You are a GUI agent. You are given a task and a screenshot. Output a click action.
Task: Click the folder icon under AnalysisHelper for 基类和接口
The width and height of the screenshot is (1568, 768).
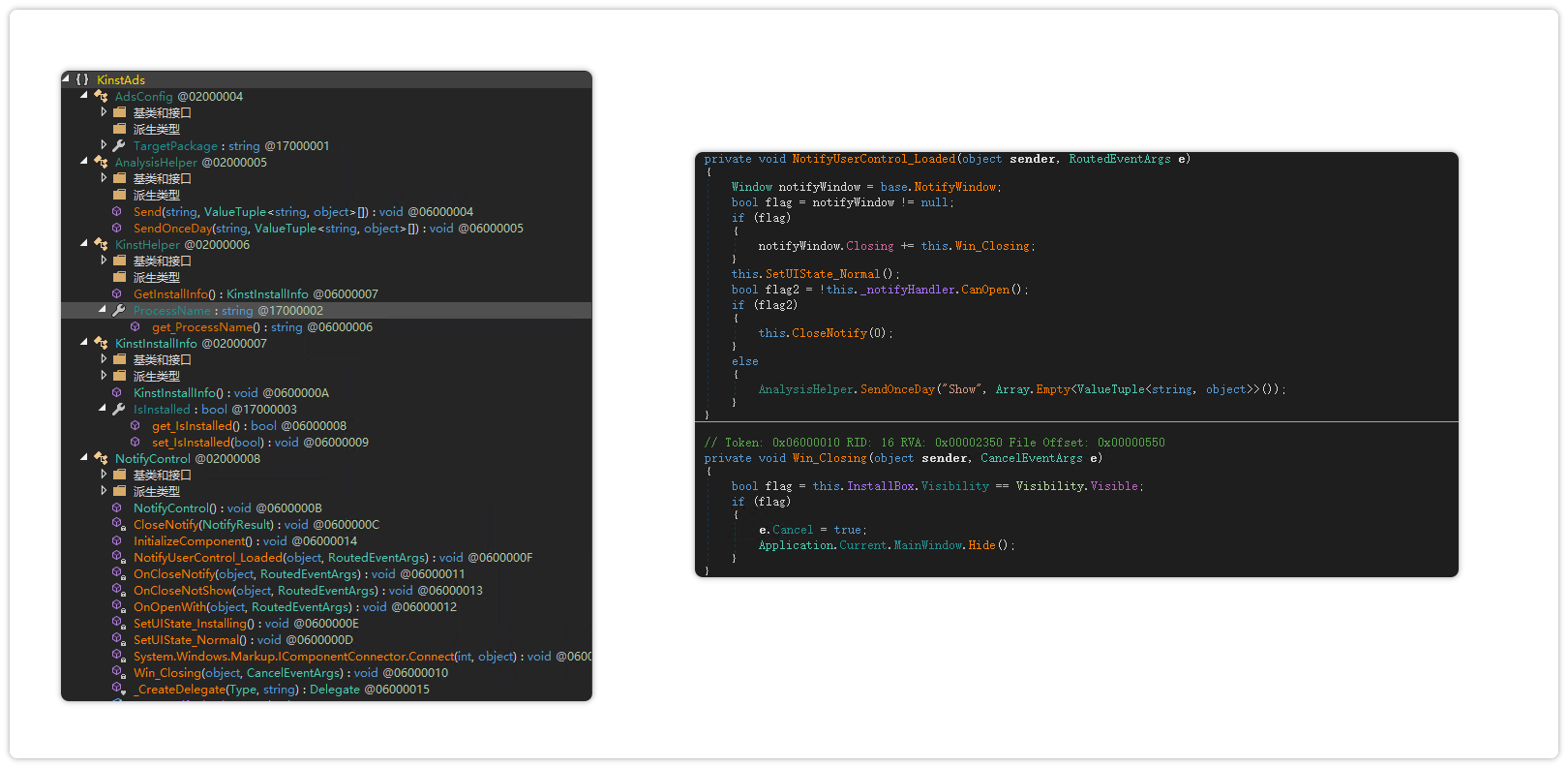coord(119,179)
